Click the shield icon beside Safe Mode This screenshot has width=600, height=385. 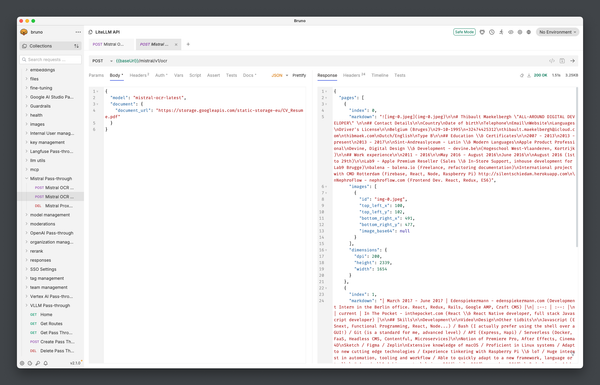[x=482, y=32]
